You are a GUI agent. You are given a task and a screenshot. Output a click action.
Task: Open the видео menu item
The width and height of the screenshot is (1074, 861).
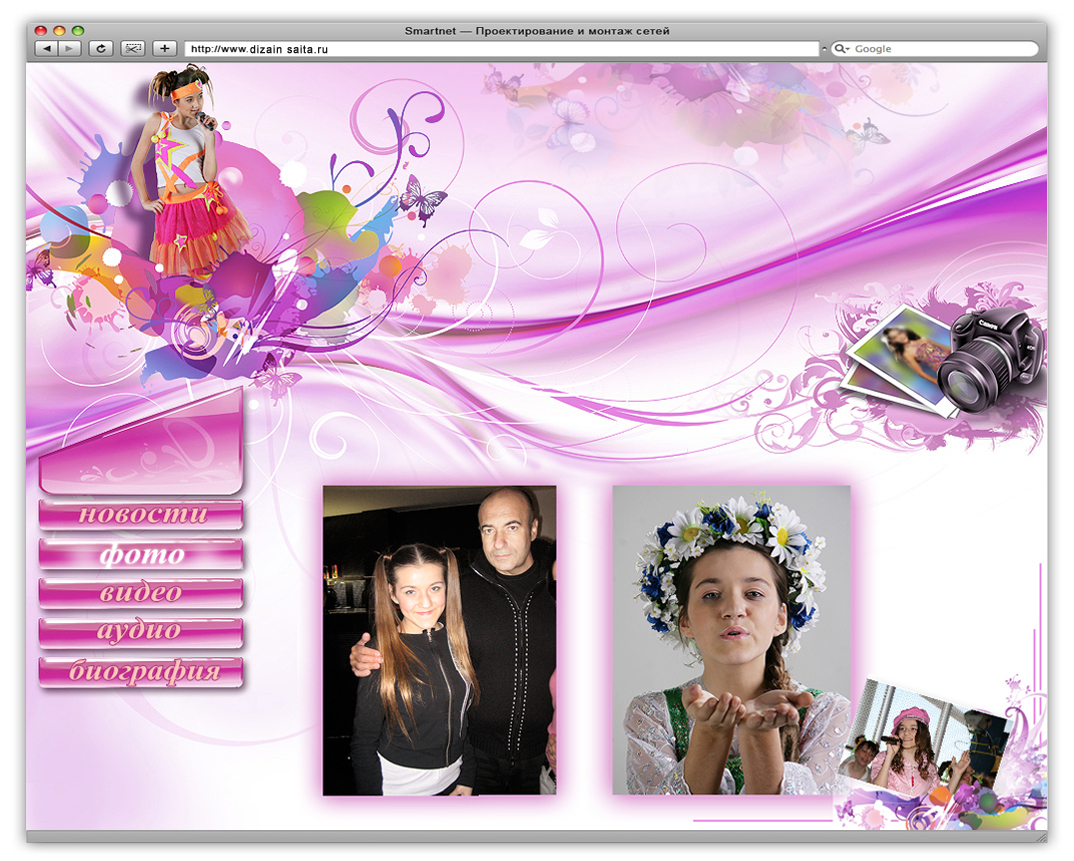[141, 593]
